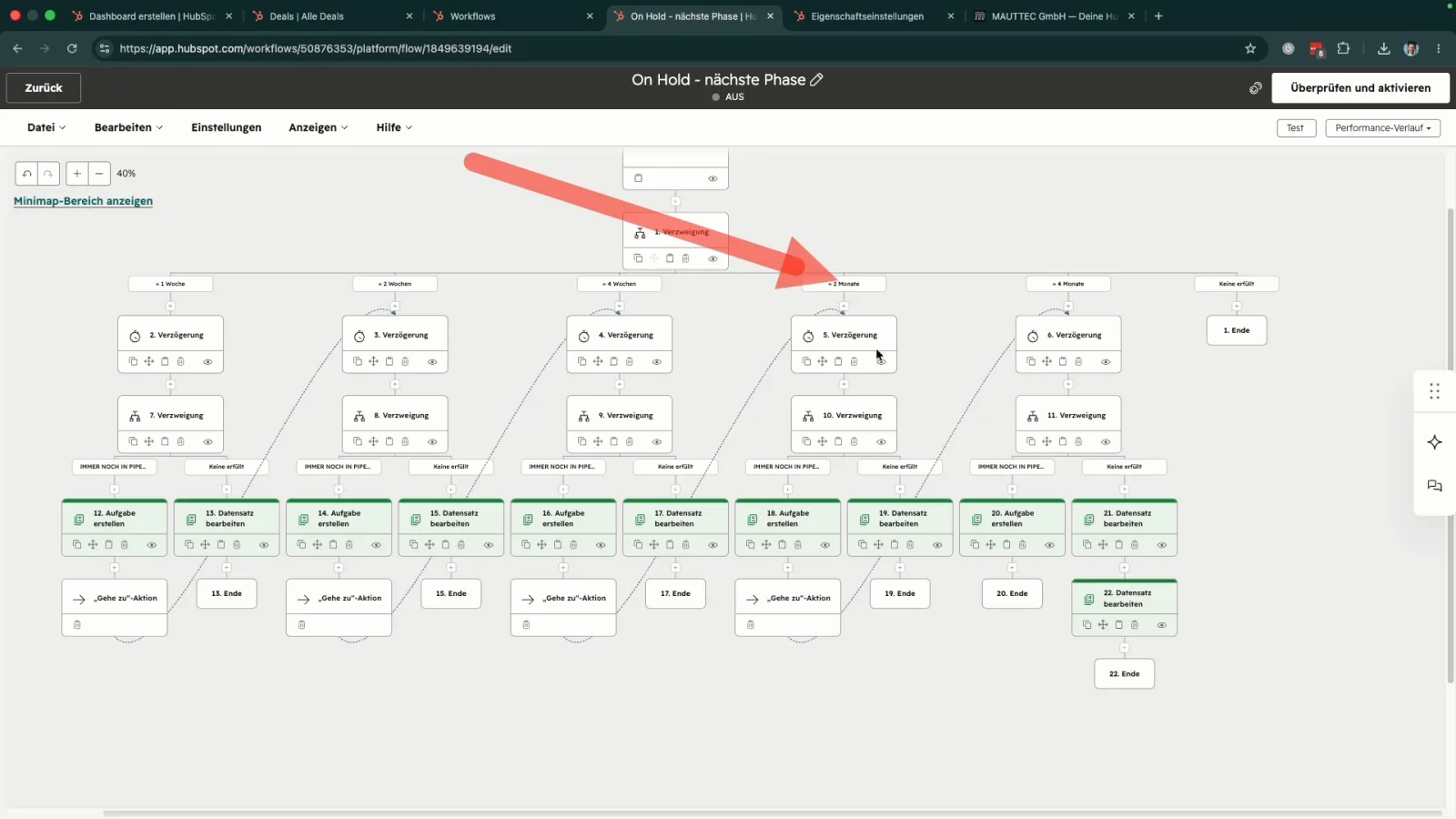
Task: Open the Bearbeiten dropdown menu
Action: pos(128,127)
